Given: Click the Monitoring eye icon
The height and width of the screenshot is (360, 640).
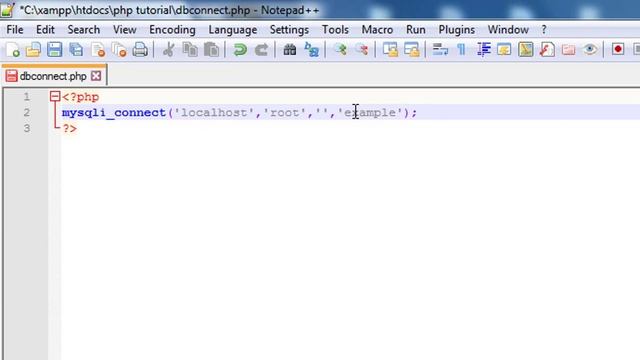Looking at the screenshot, I should click(590, 50).
